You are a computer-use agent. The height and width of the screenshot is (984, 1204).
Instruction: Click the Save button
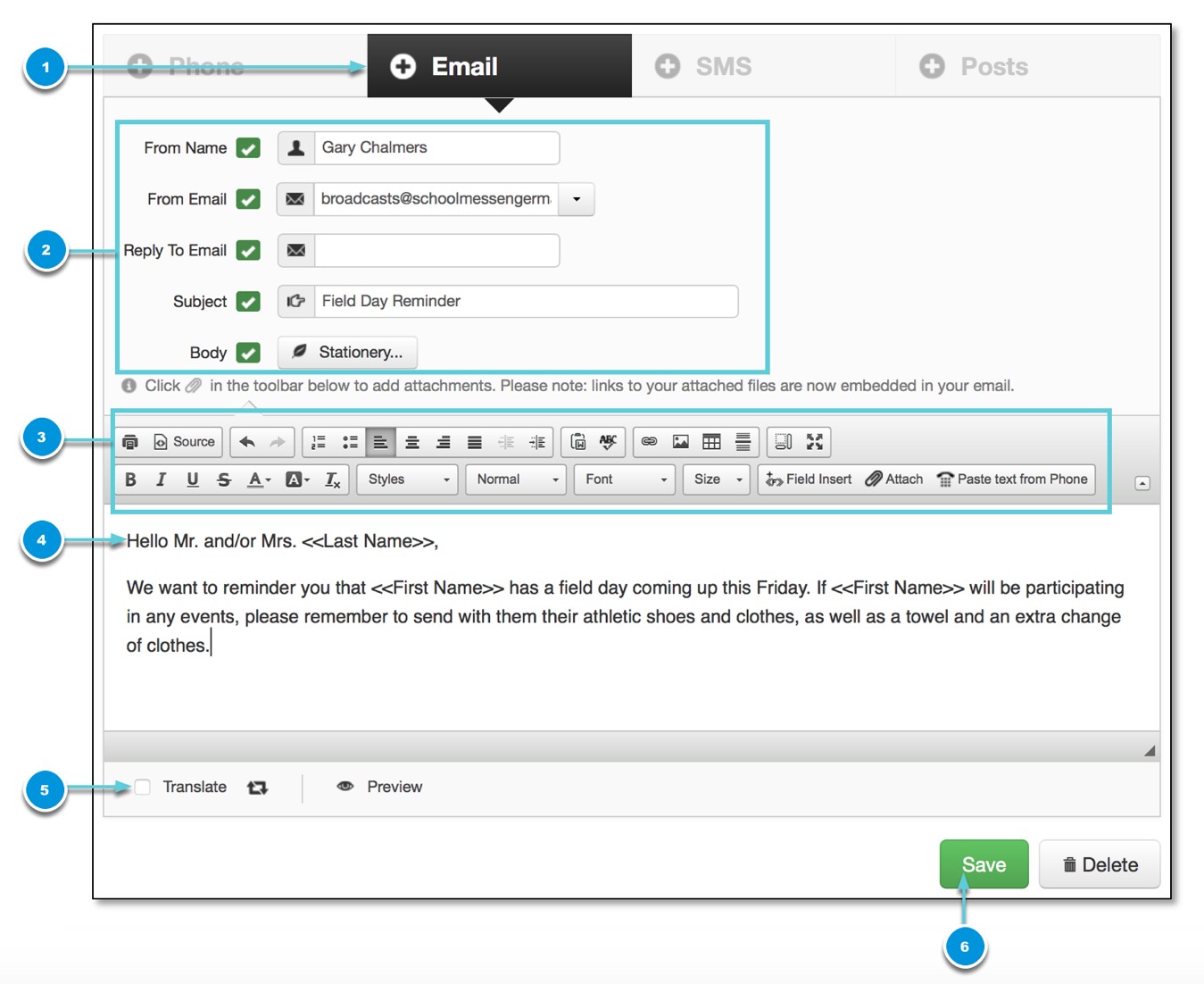[x=984, y=863]
